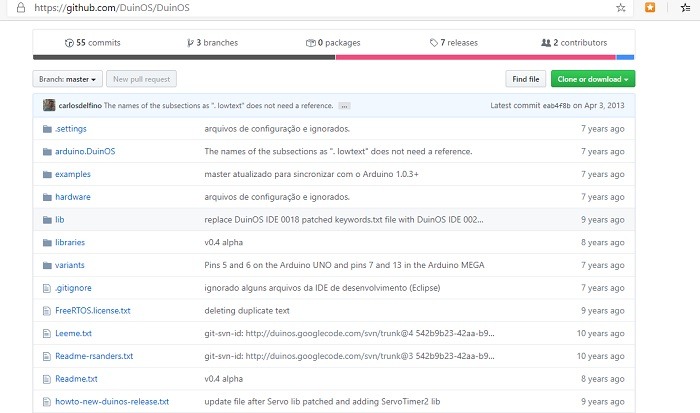
Task: Open commit 'replace DuinOS IDE 0018 patched' message
Action: pos(344,220)
